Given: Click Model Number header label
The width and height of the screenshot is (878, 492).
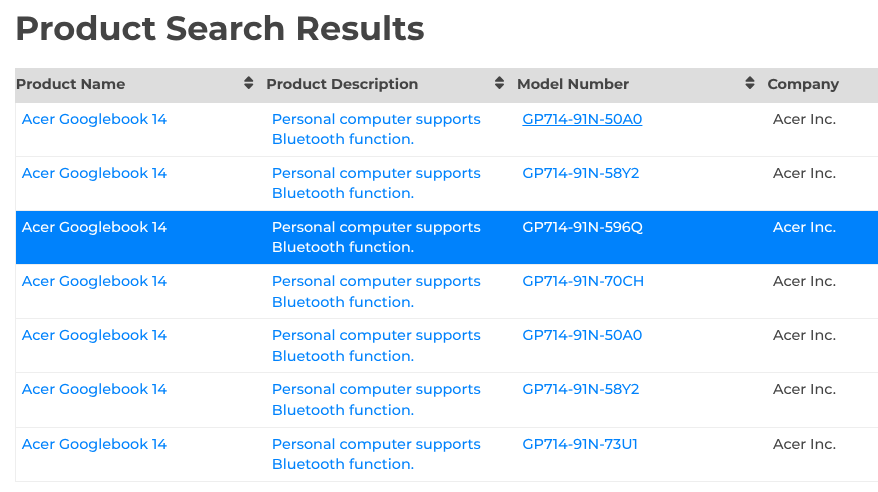Looking at the screenshot, I should [573, 84].
